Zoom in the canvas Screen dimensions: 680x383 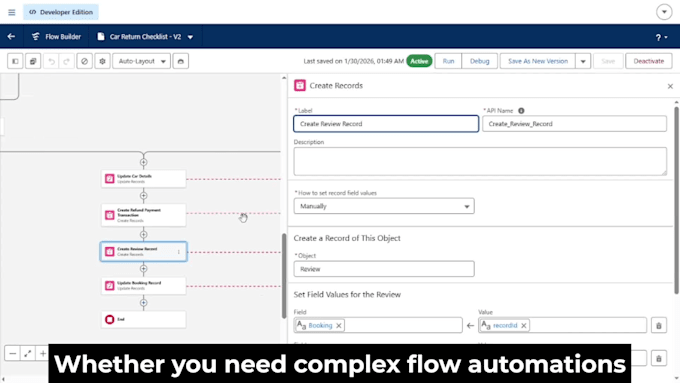pyautogui.click(x=43, y=354)
